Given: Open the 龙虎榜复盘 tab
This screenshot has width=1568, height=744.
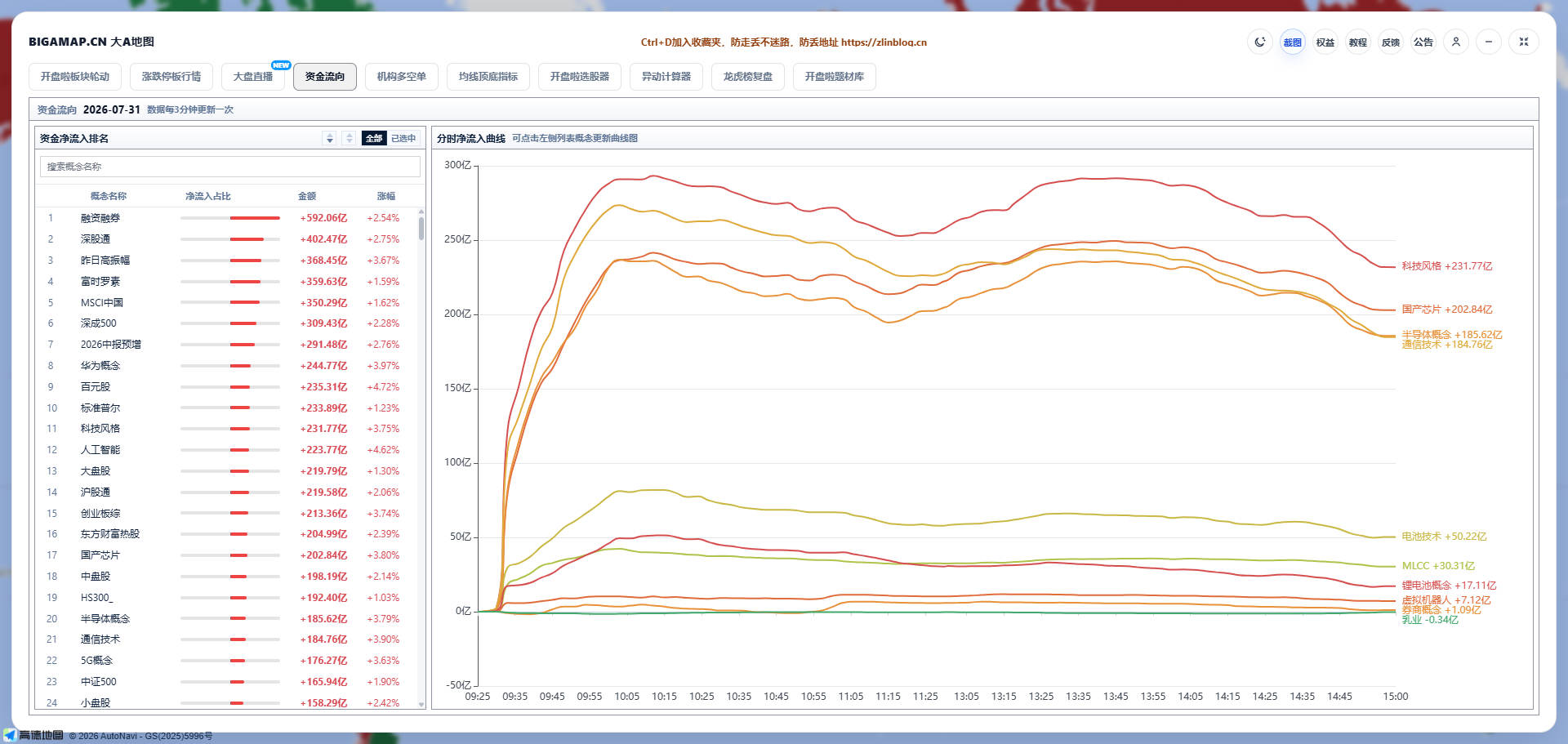Looking at the screenshot, I should 748,77.
